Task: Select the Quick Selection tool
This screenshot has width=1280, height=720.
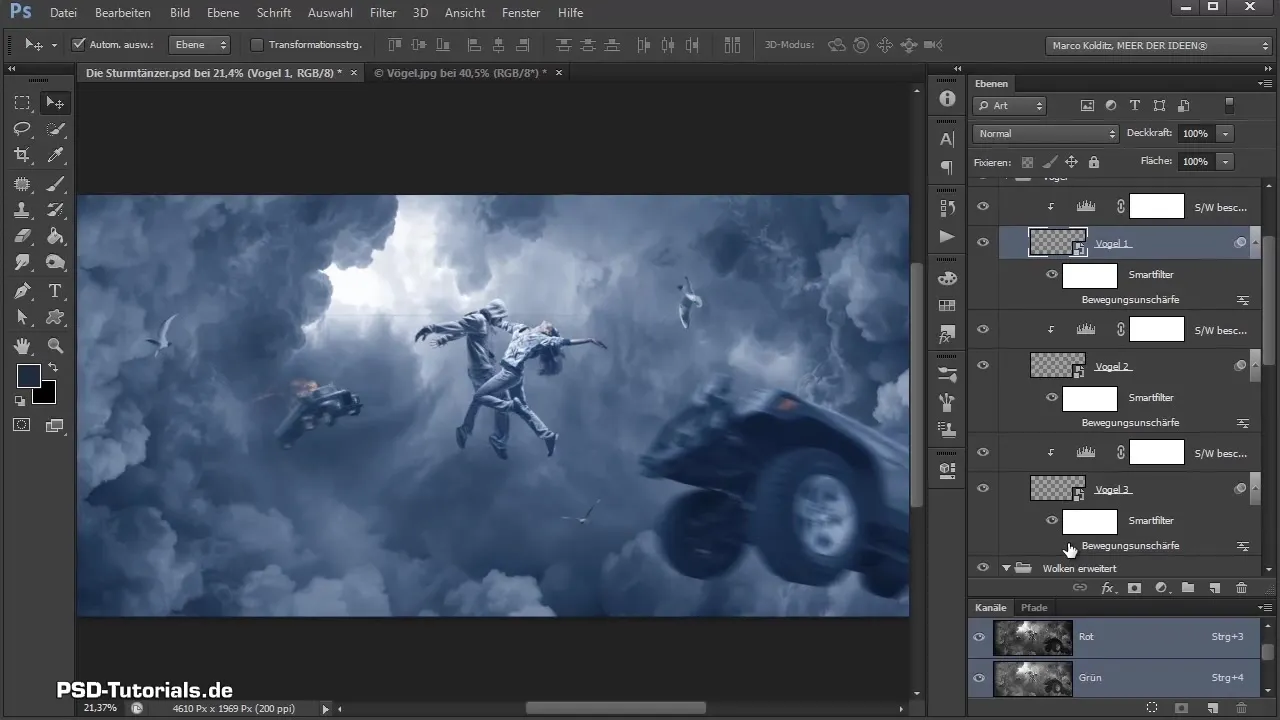Action: click(55, 129)
